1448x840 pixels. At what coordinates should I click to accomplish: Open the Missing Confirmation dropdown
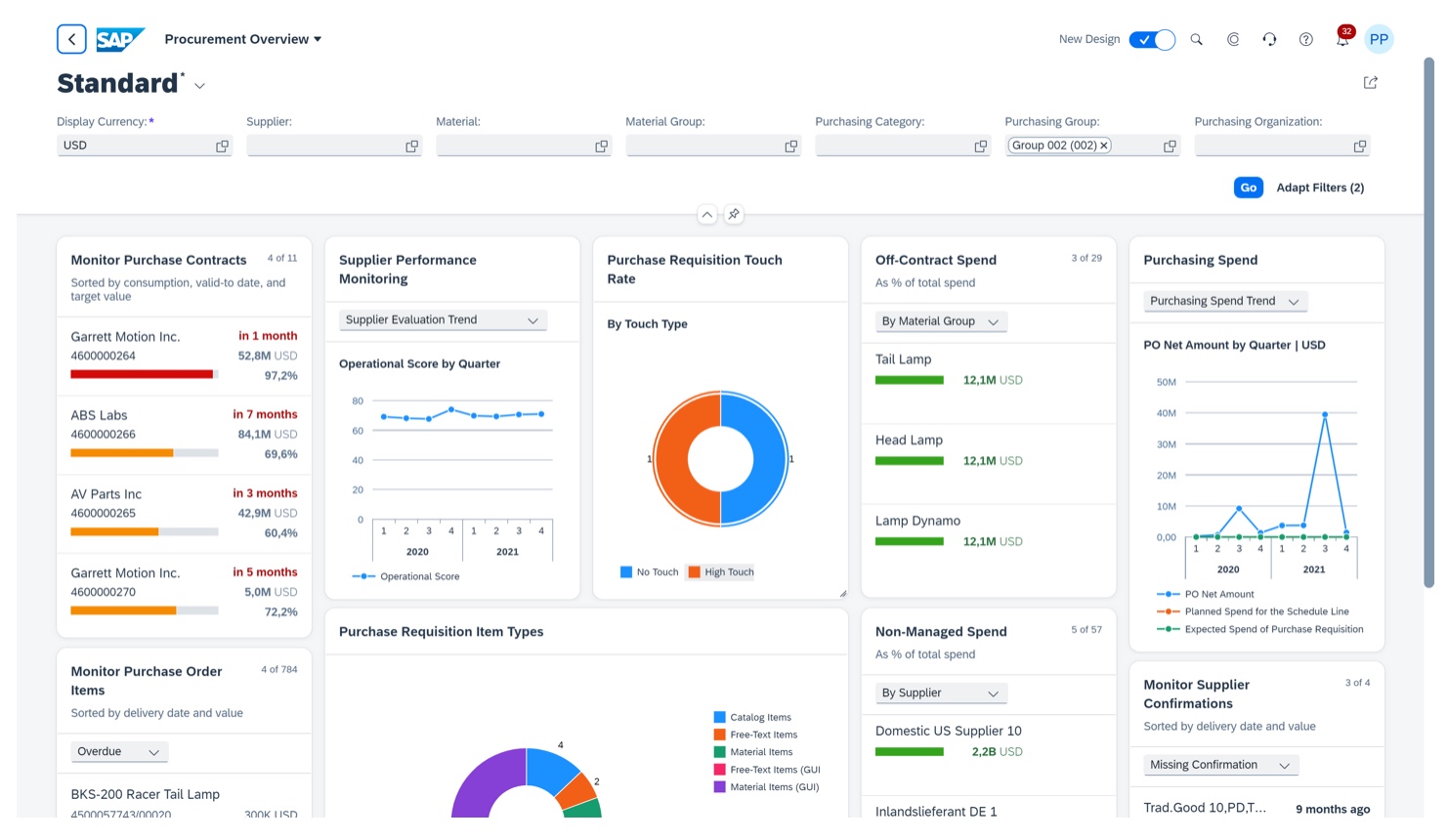pyautogui.click(x=1220, y=765)
